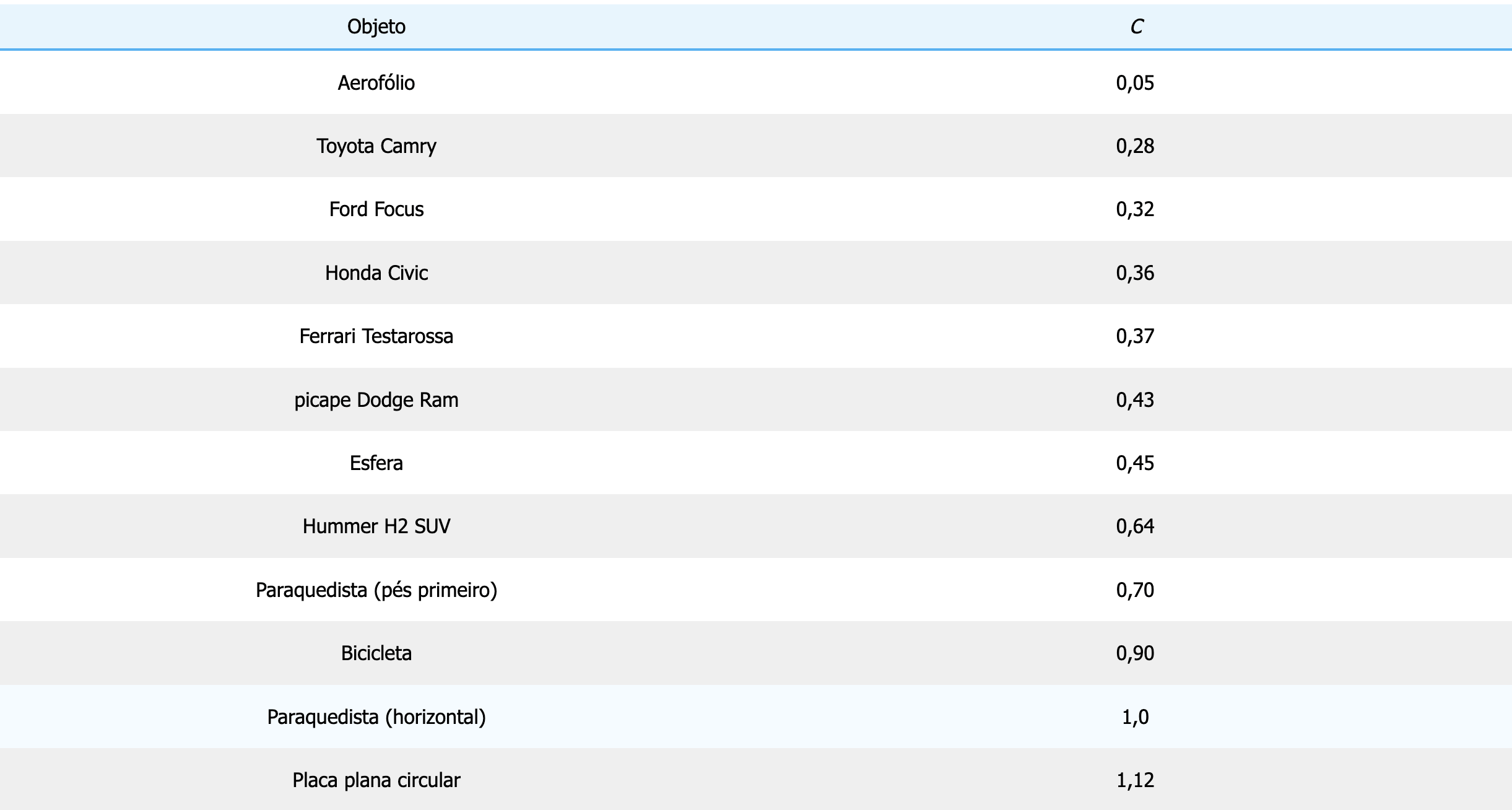Select the value 0,90 for Bicicleta
Image resolution: width=1512 pixels, height=810 pixels.
pyautogui.click(x=1135, y=653)
